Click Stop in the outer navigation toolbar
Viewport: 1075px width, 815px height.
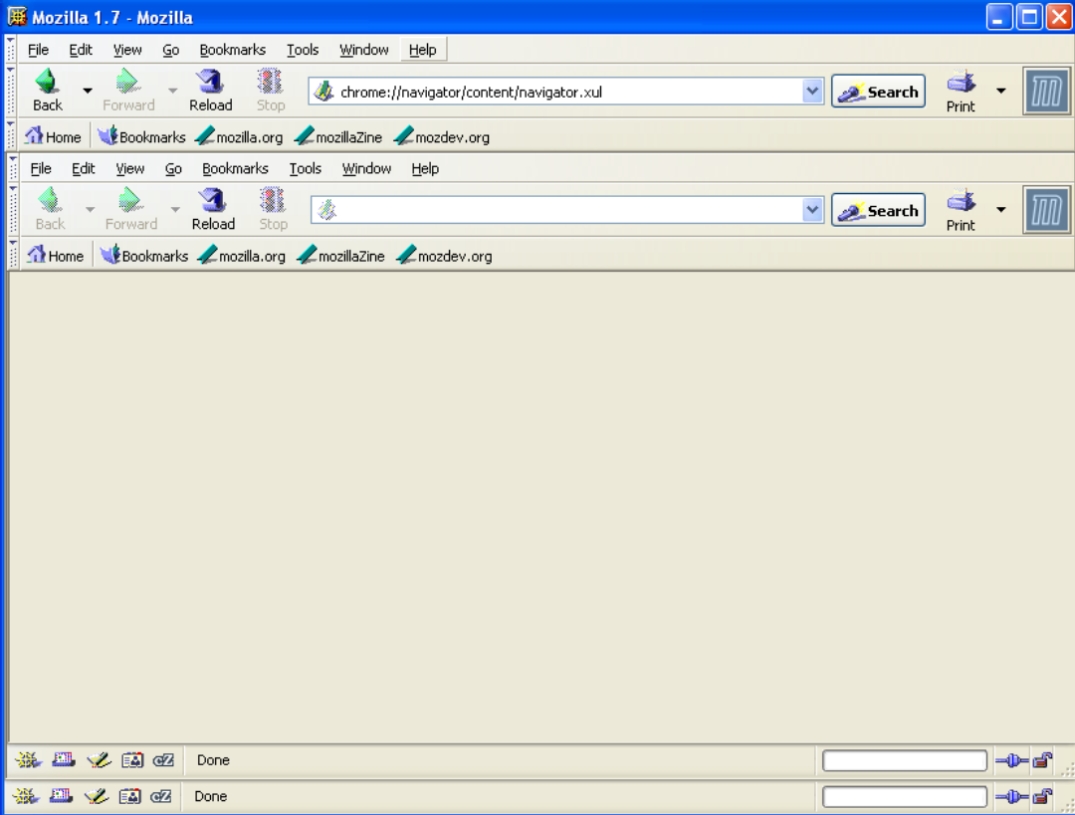(x=270, y=90)
